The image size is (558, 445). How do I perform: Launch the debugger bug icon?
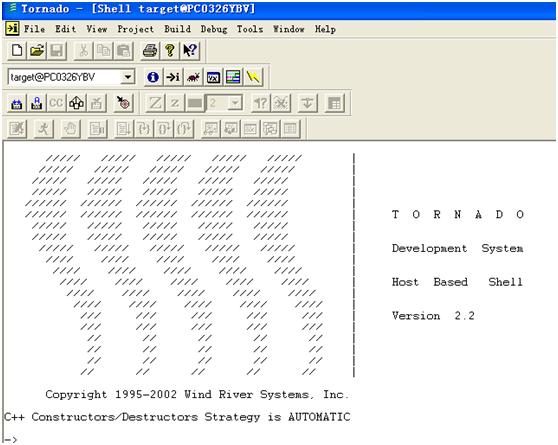[x=193, y=77]
